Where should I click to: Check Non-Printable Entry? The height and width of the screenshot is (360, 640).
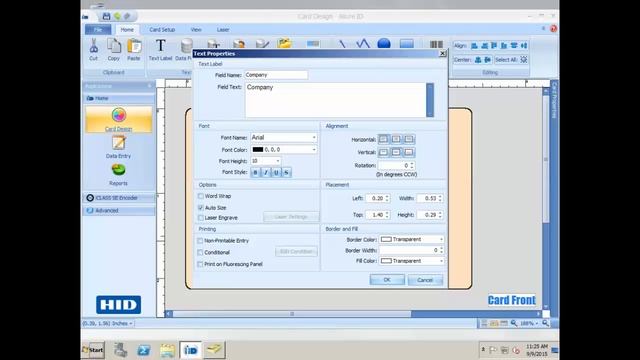pos(200,241)
